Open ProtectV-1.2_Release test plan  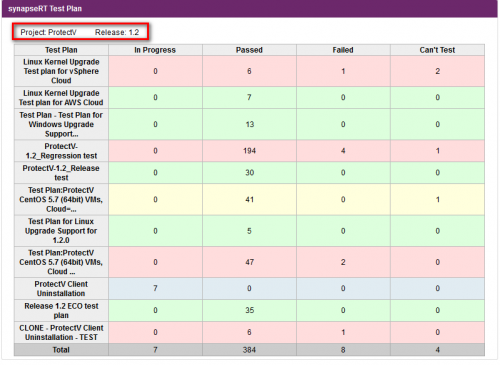point(61,173)
